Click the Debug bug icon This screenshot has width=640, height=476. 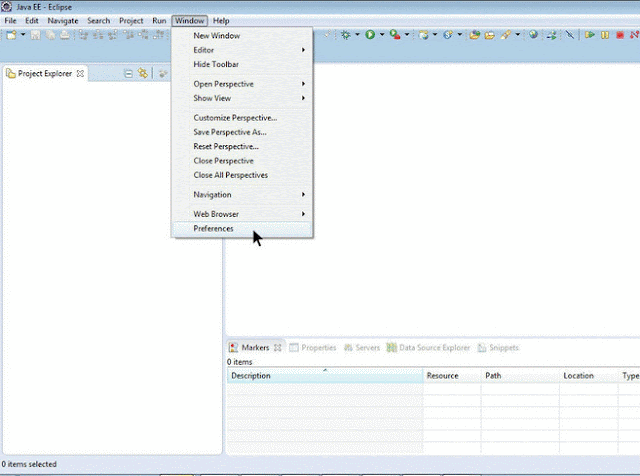click(346, 35)
